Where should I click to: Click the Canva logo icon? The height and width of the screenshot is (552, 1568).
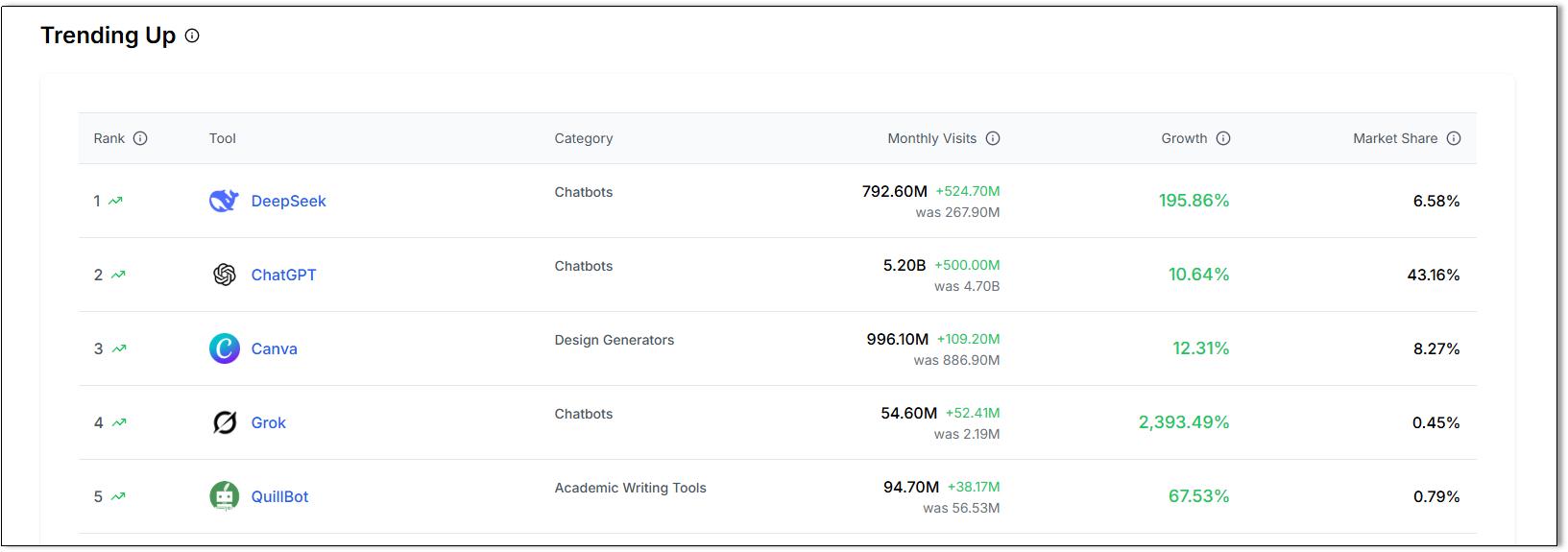(224, 348)
